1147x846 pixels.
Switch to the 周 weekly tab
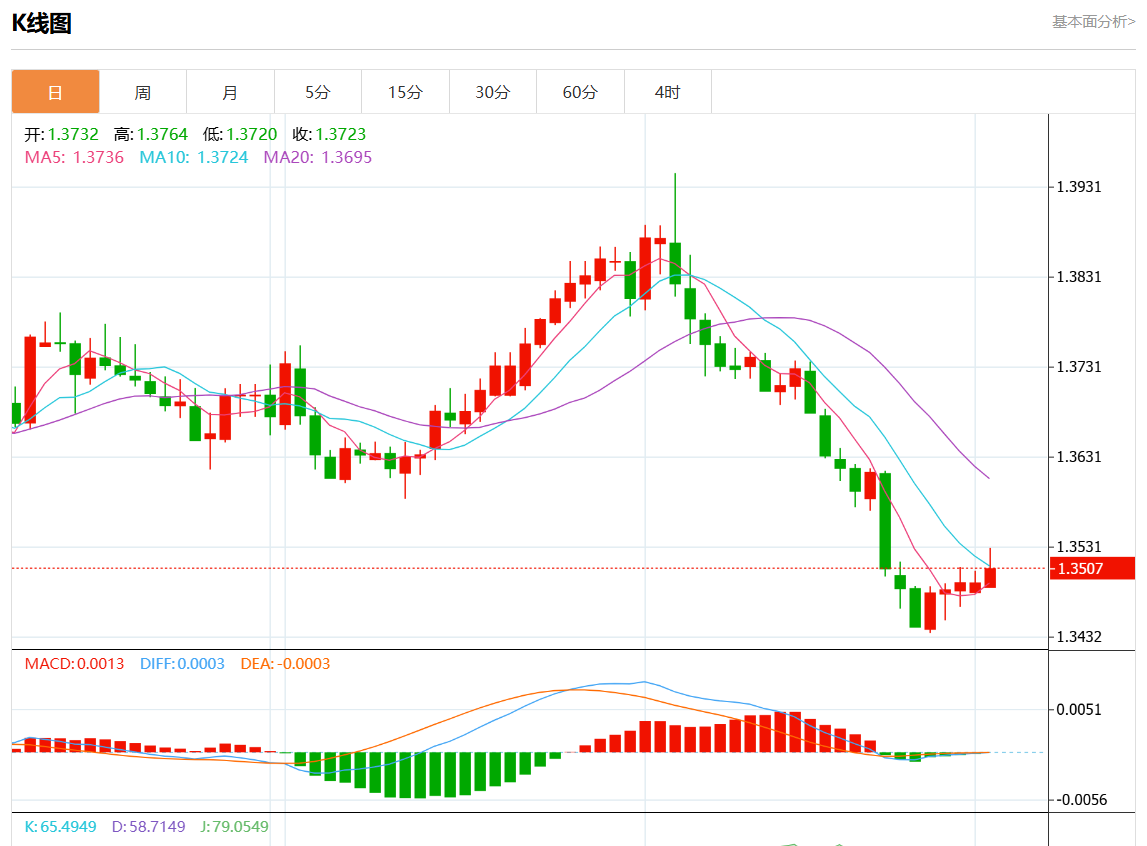pos(143,92)
